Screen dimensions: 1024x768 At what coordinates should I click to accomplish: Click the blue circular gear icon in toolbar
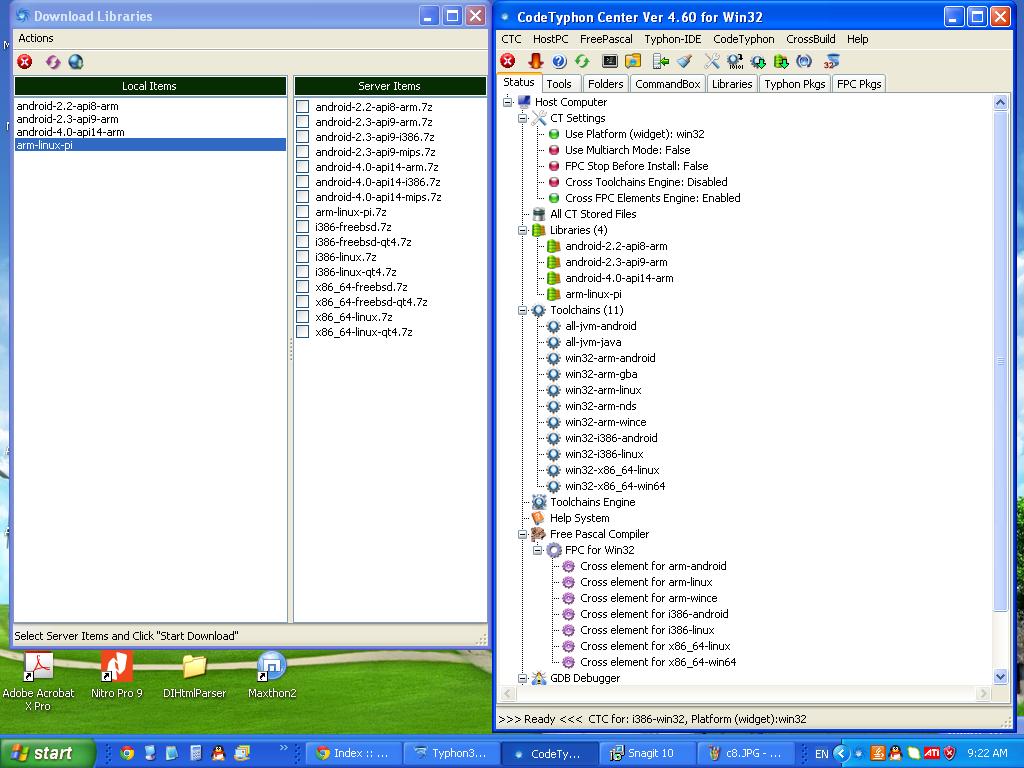pos(805,61)
